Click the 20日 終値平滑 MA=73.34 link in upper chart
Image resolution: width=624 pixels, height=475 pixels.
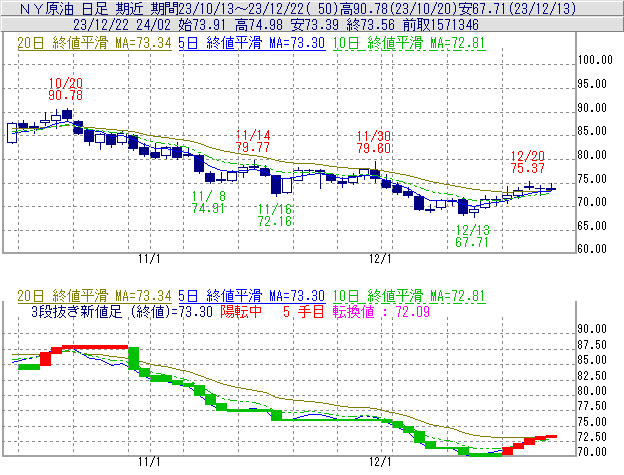(x=94, y=43)
